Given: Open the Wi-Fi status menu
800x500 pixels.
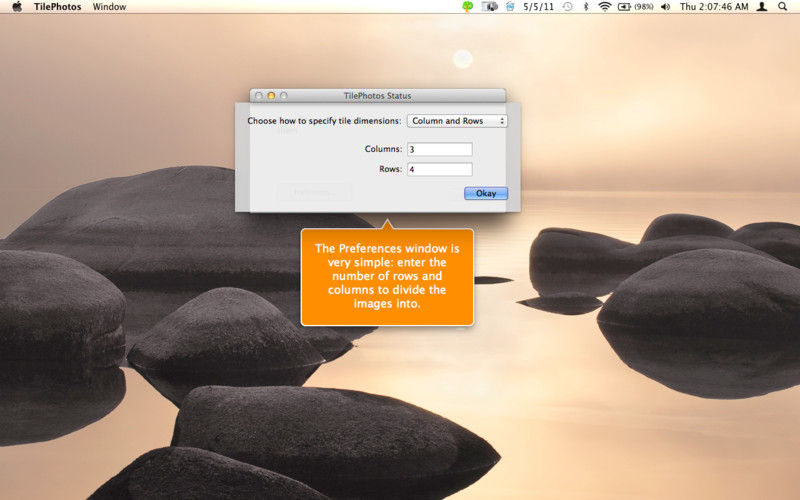Looking at the screenshot, I should click(x=605, y=7).
